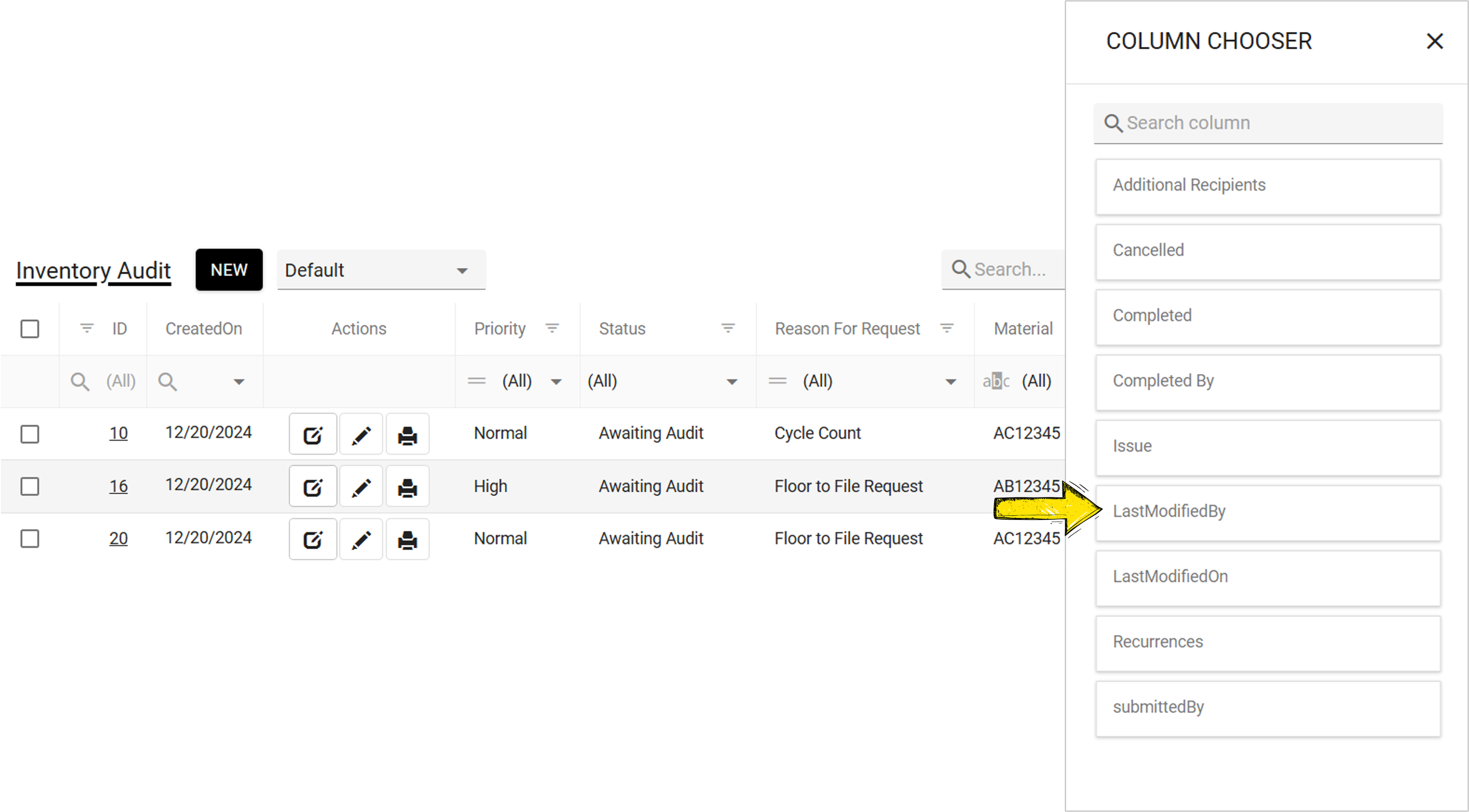Select Additional Recipients in column chooser

click(x=1267, y=186)
